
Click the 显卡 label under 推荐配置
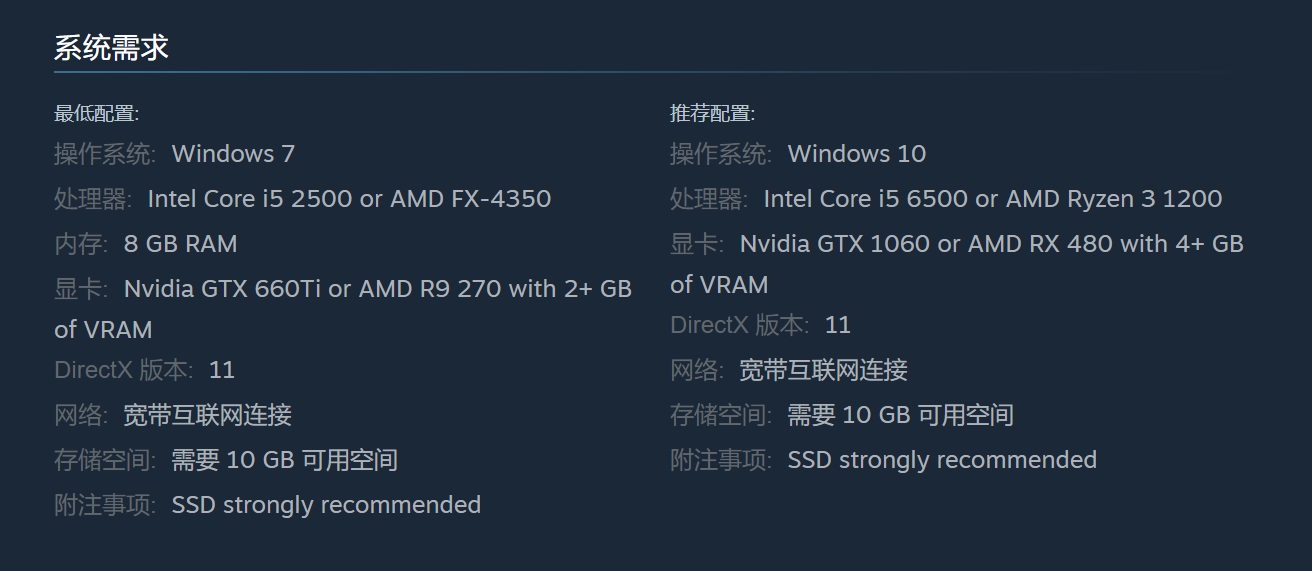tap(696, 244)
